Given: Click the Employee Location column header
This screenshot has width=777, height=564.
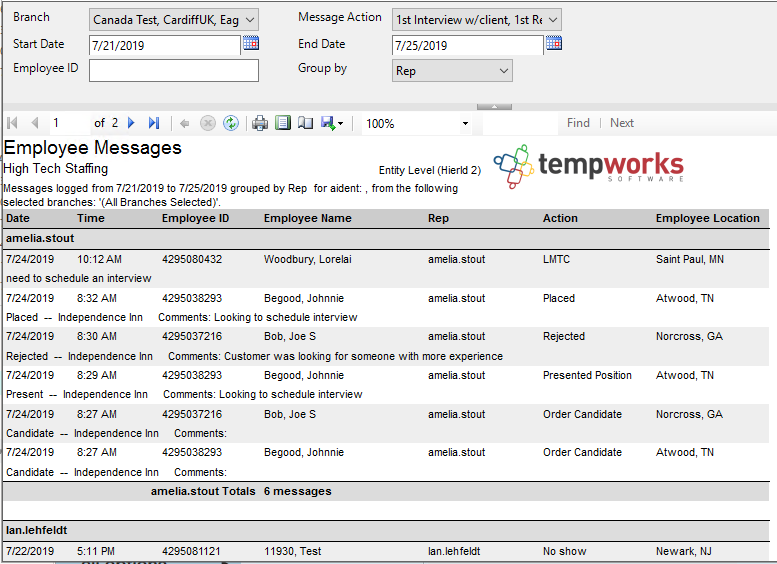Looking at the screenshot, I should pos(708,219).
